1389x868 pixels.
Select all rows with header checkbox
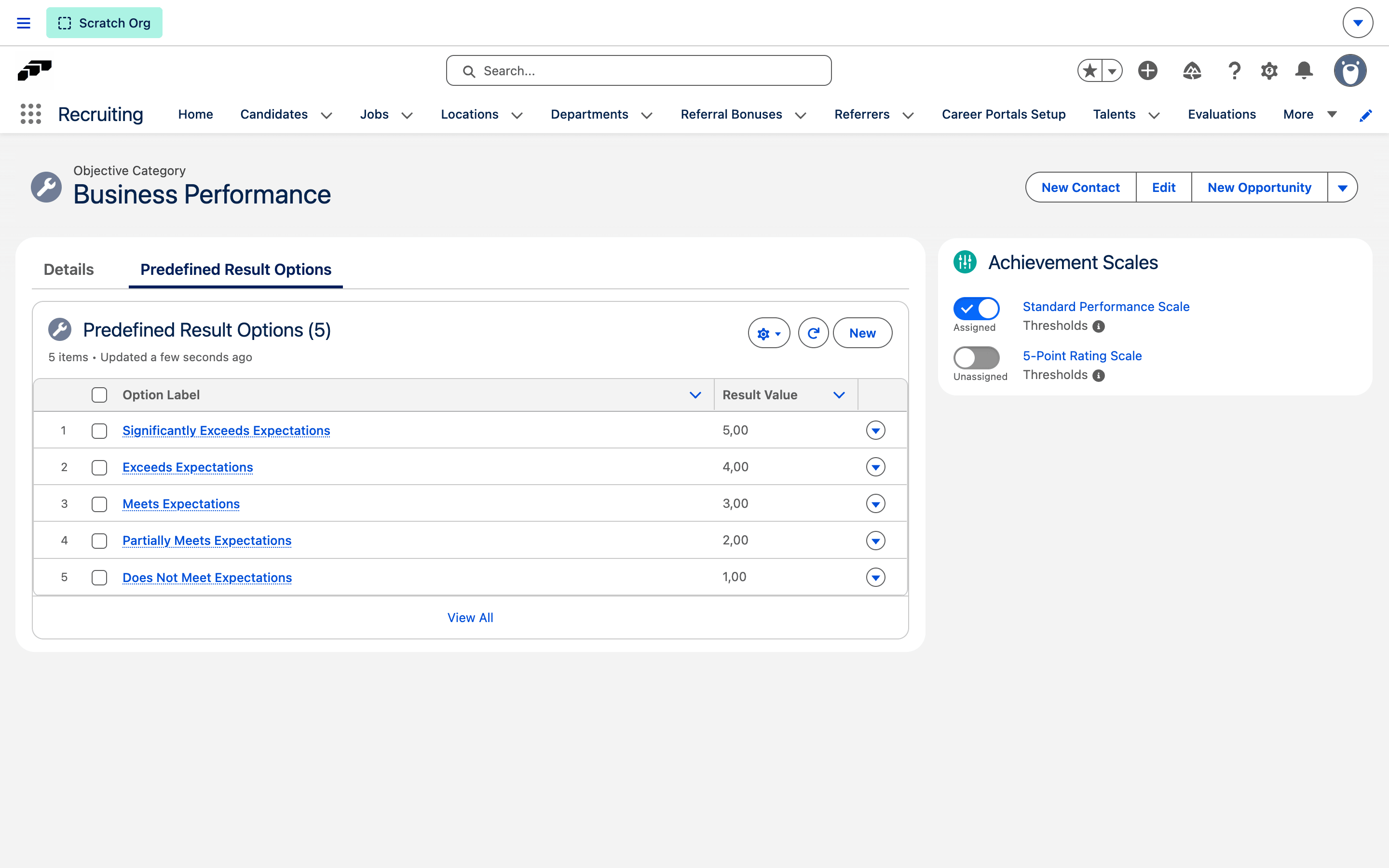pyautogui.click(x=99, y=395)
